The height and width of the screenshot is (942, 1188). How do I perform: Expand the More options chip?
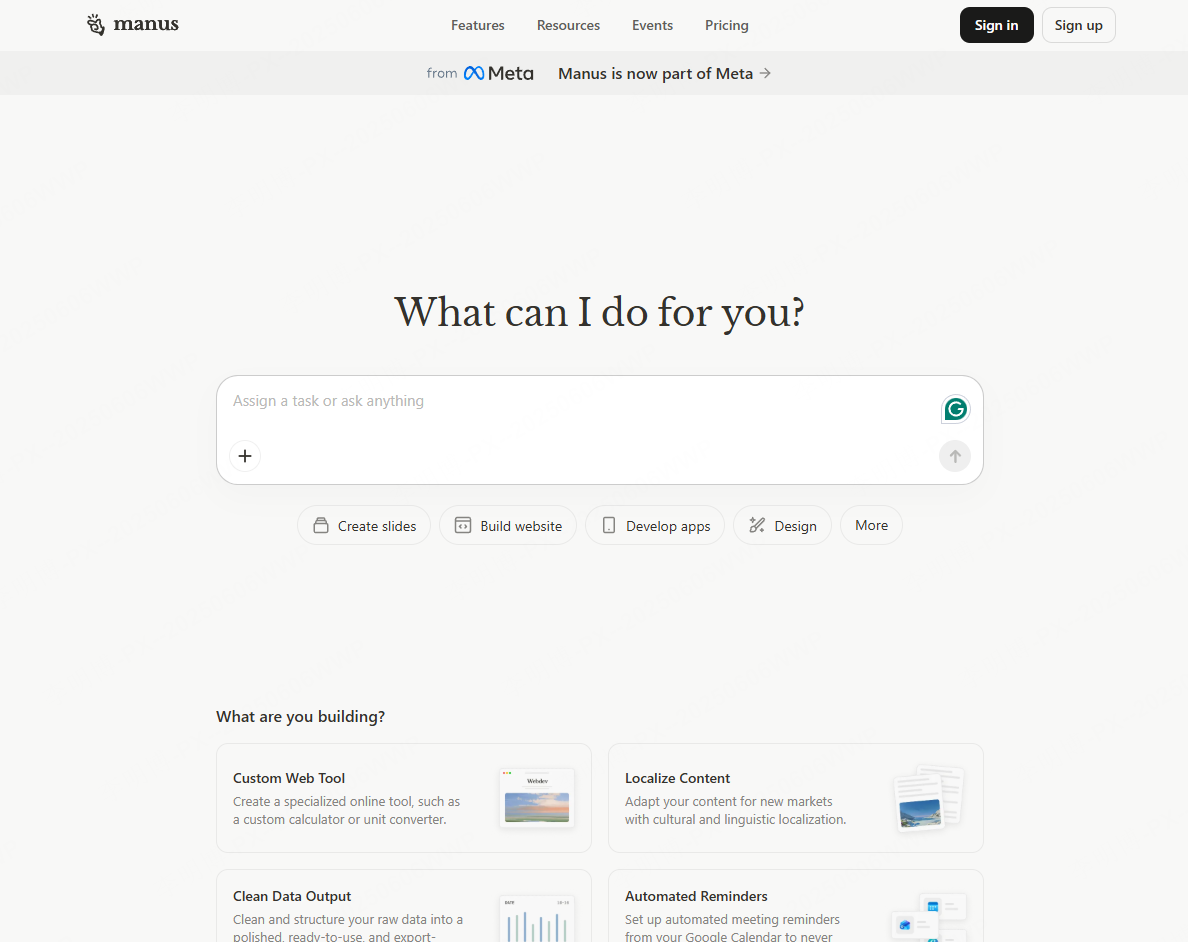(x=871, y=525)
